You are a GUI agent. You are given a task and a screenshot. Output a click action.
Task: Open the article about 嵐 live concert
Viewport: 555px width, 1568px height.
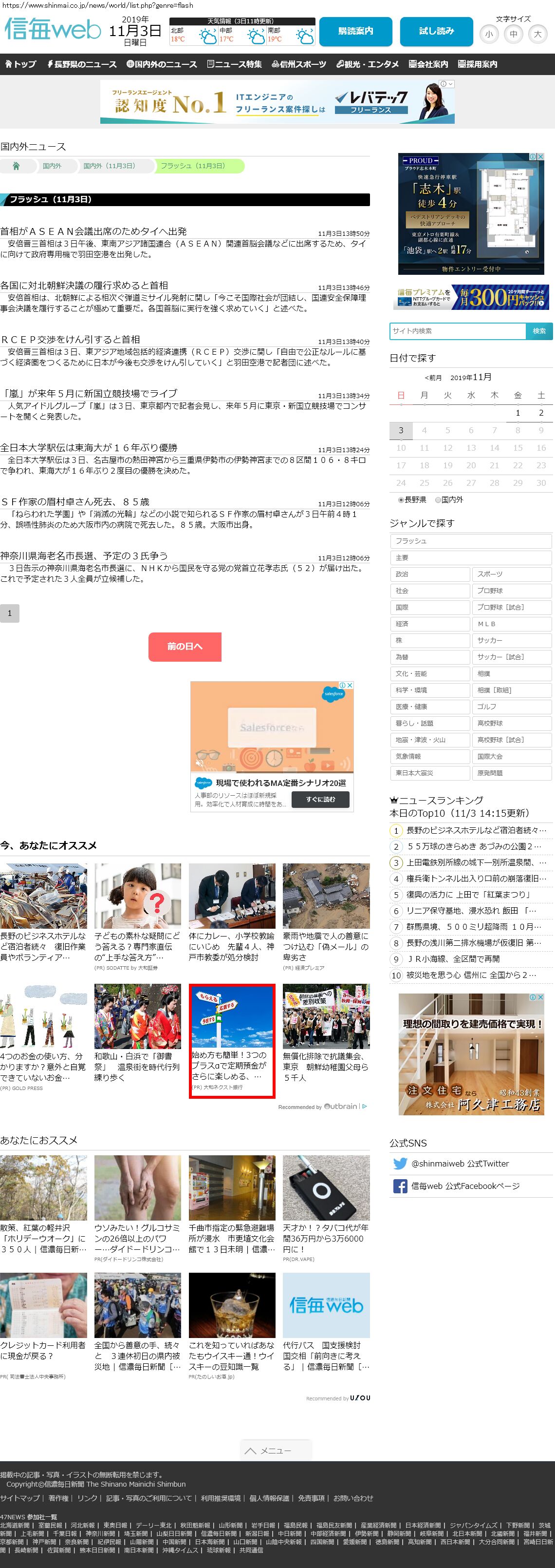tap(90, 394)
